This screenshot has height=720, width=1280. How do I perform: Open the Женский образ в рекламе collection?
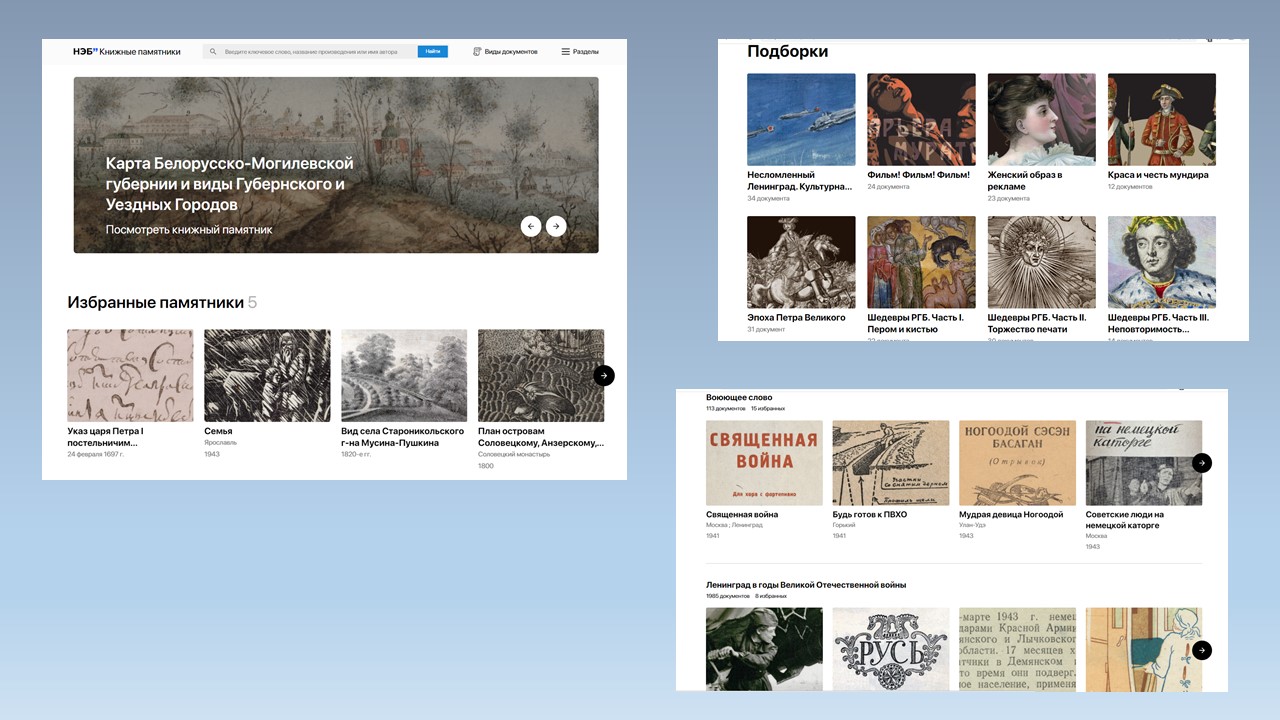[1041, 119]
